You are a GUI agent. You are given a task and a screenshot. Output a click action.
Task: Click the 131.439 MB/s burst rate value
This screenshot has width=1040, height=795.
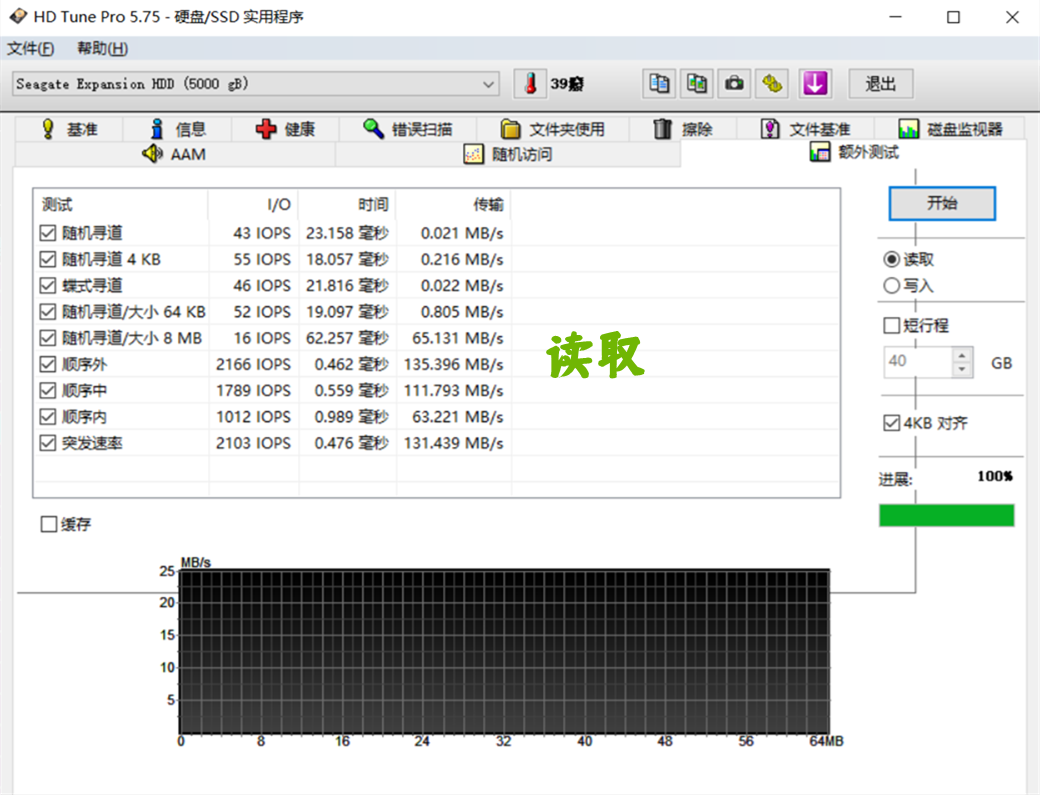(x=454, y=443)
